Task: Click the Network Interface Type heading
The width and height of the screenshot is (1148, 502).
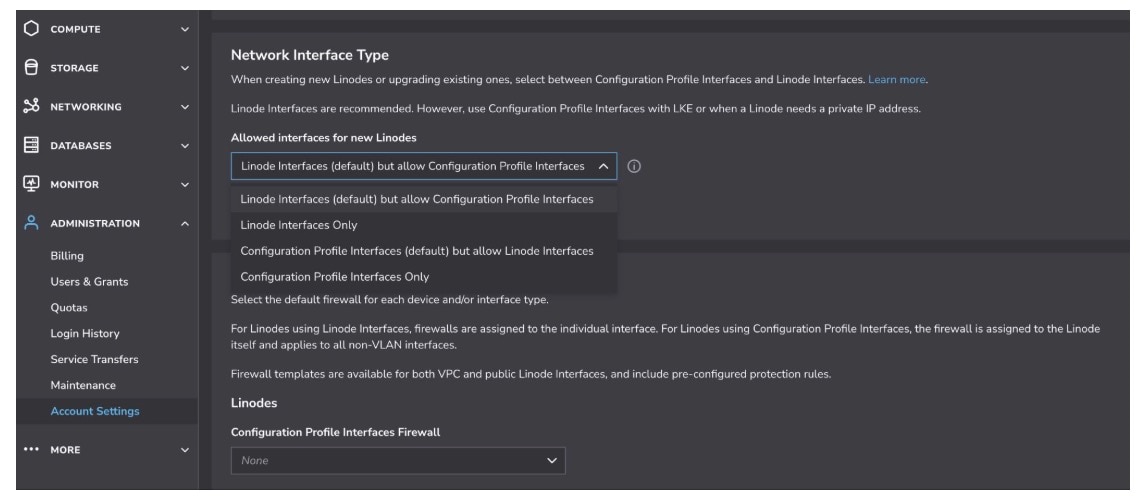Action: 310,55
